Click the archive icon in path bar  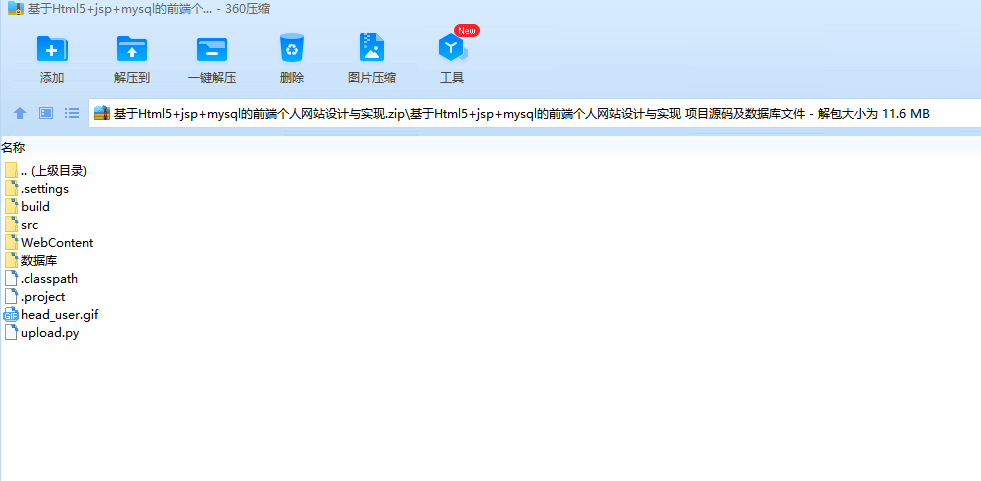tap(101, 113)
